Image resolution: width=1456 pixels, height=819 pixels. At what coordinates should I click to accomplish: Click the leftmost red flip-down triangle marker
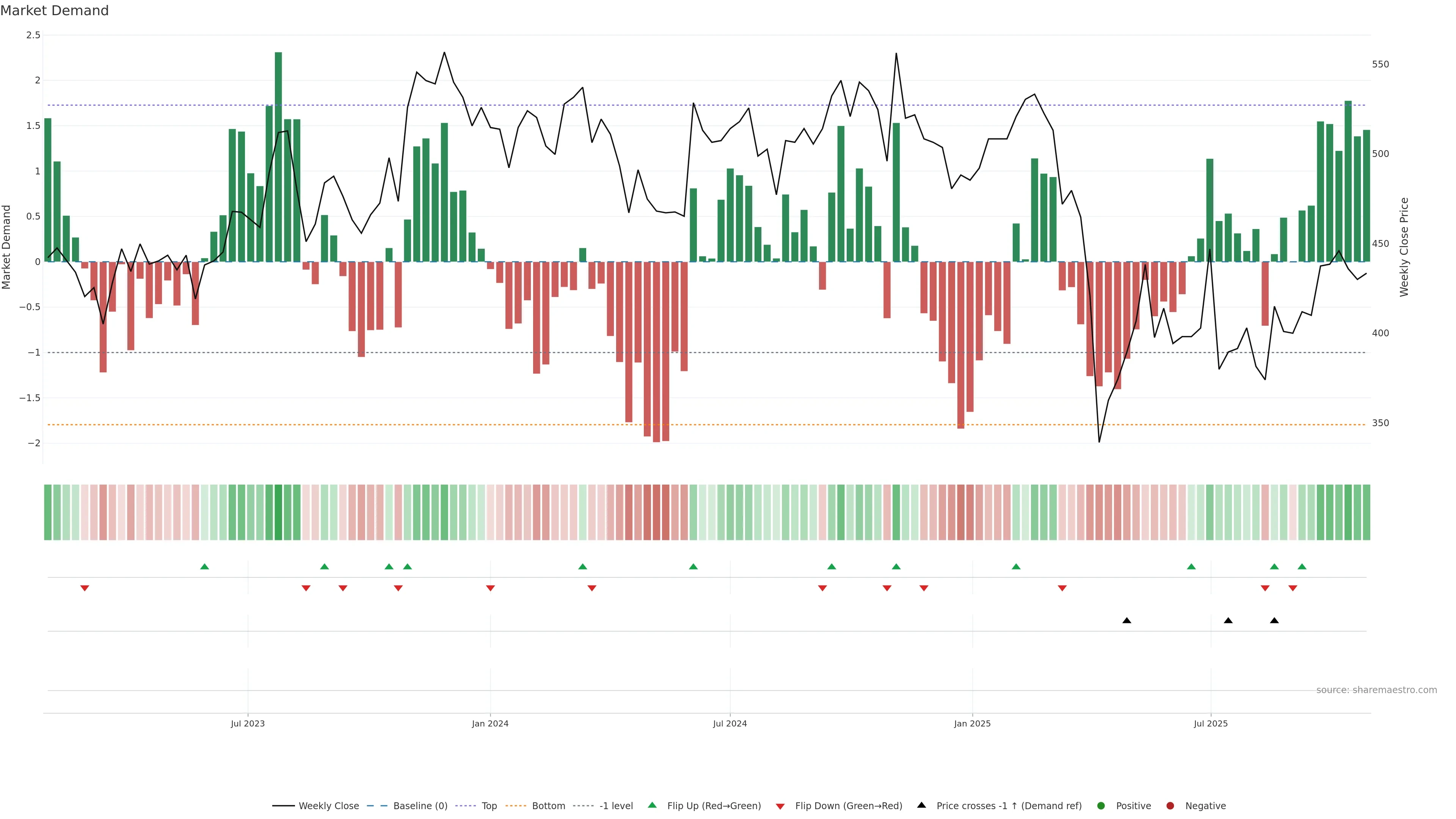(x=85, y=588)
